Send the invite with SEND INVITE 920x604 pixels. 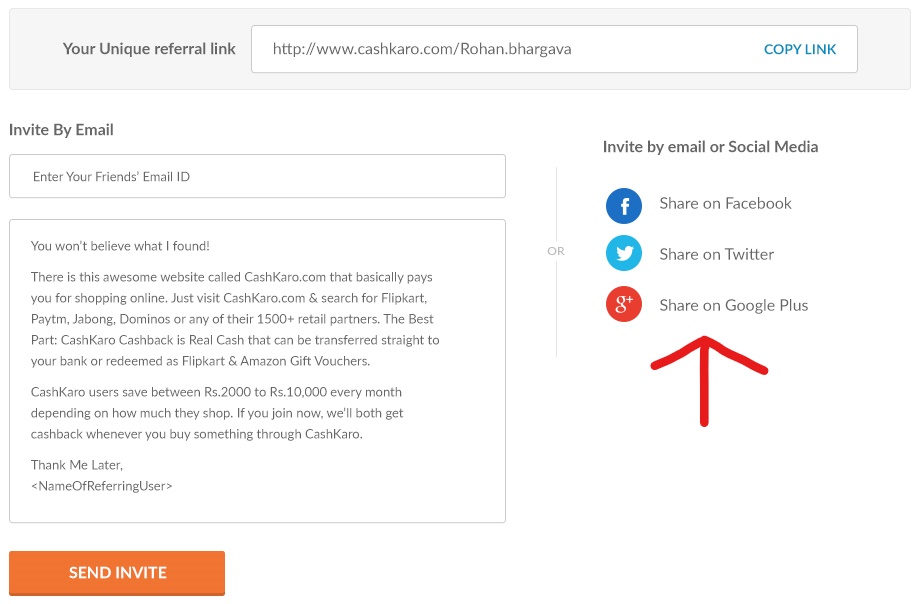[x=117, y=573]
